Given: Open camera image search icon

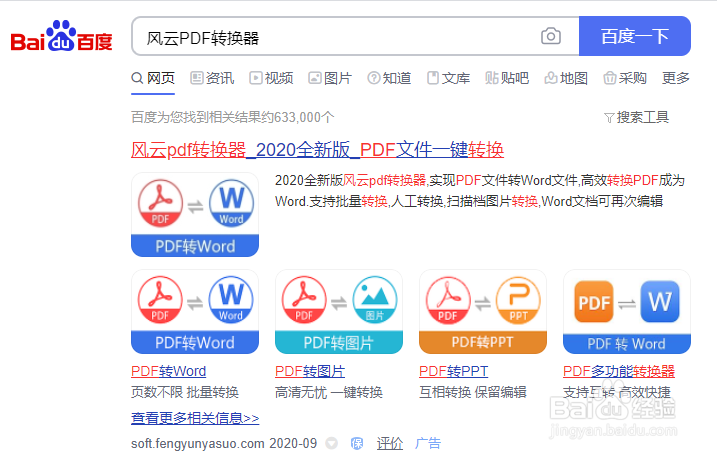Looking at the screenshot, I should tap(551, 36).
